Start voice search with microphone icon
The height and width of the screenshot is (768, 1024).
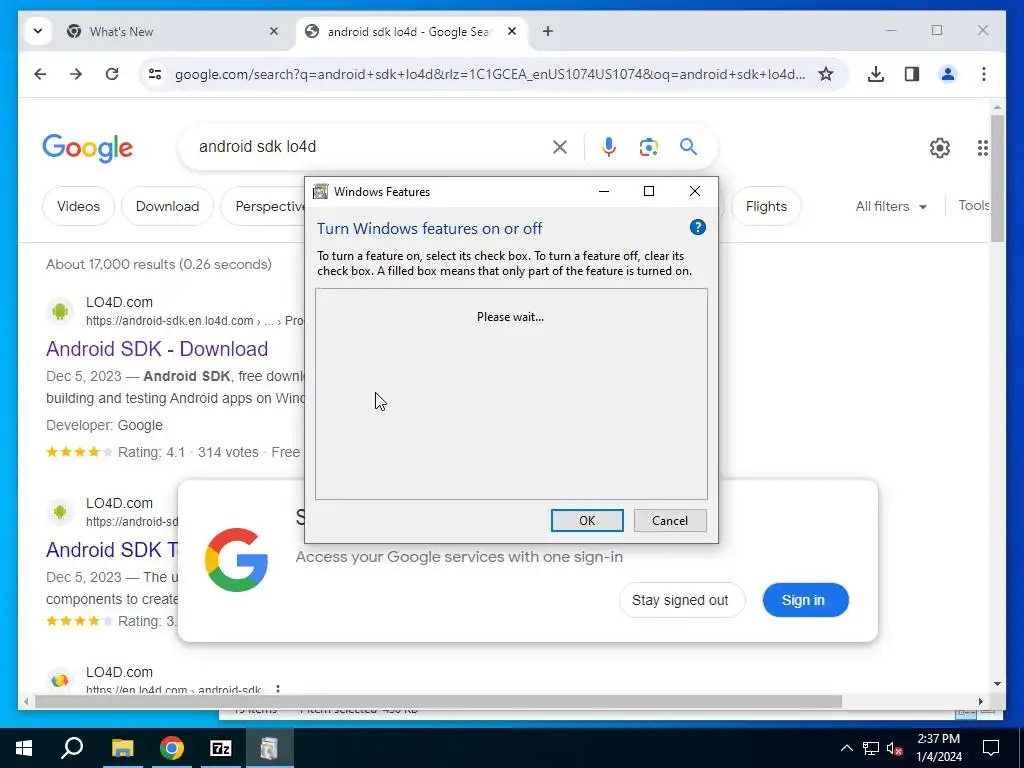click(609, 147)
